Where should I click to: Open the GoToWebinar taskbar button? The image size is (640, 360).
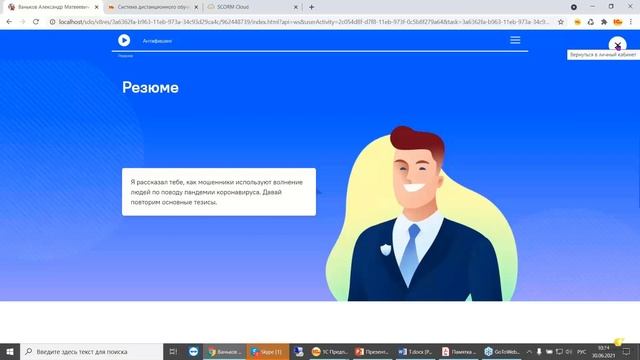click(502, 351)
